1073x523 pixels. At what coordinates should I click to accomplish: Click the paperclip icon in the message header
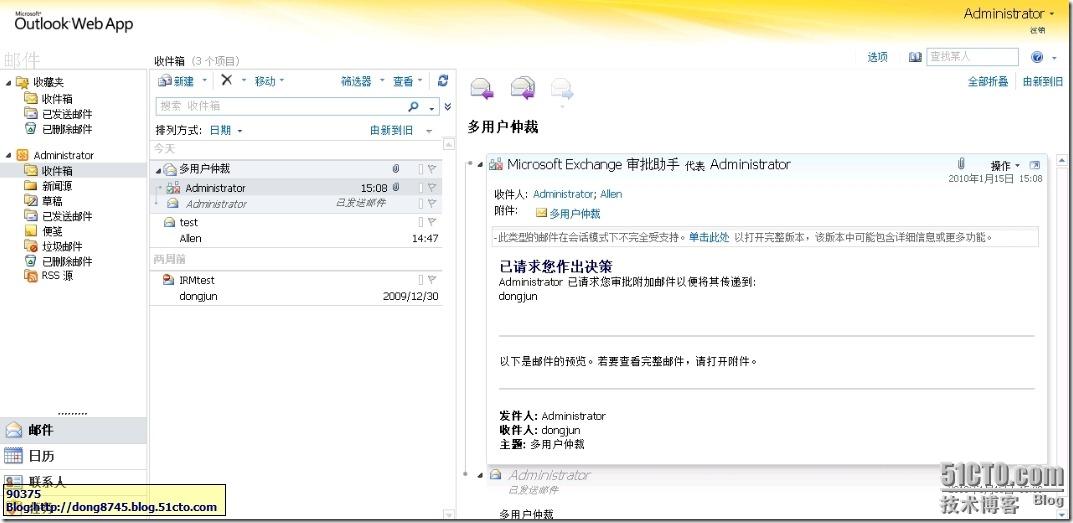[x=961, y=164]
